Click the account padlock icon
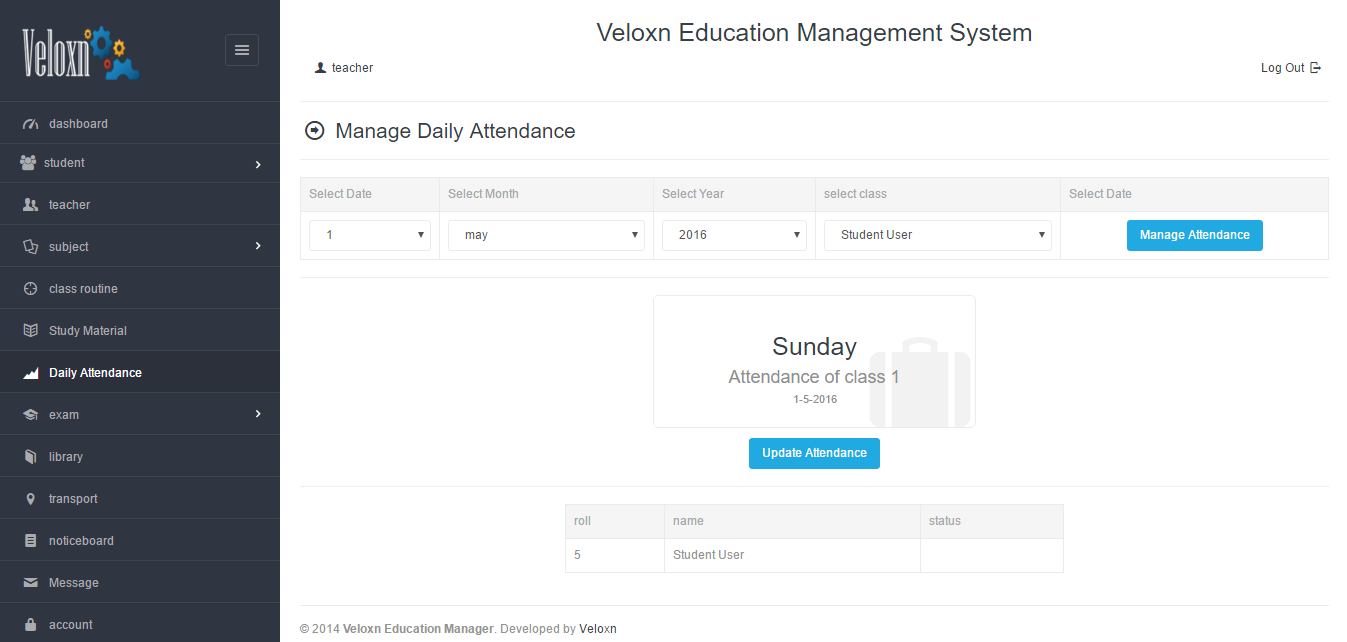 pyautogui.click(x=30, y=625)
